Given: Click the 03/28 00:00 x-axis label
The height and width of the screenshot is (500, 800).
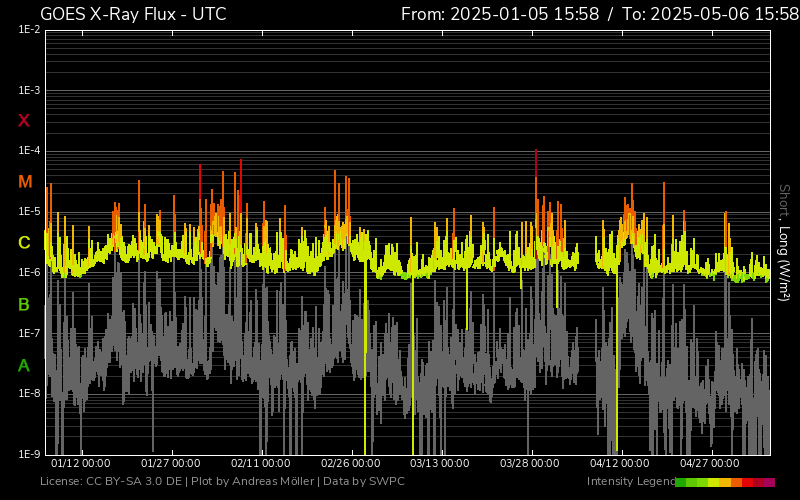Looking at the screenshot, I should [x=530, y=463].
